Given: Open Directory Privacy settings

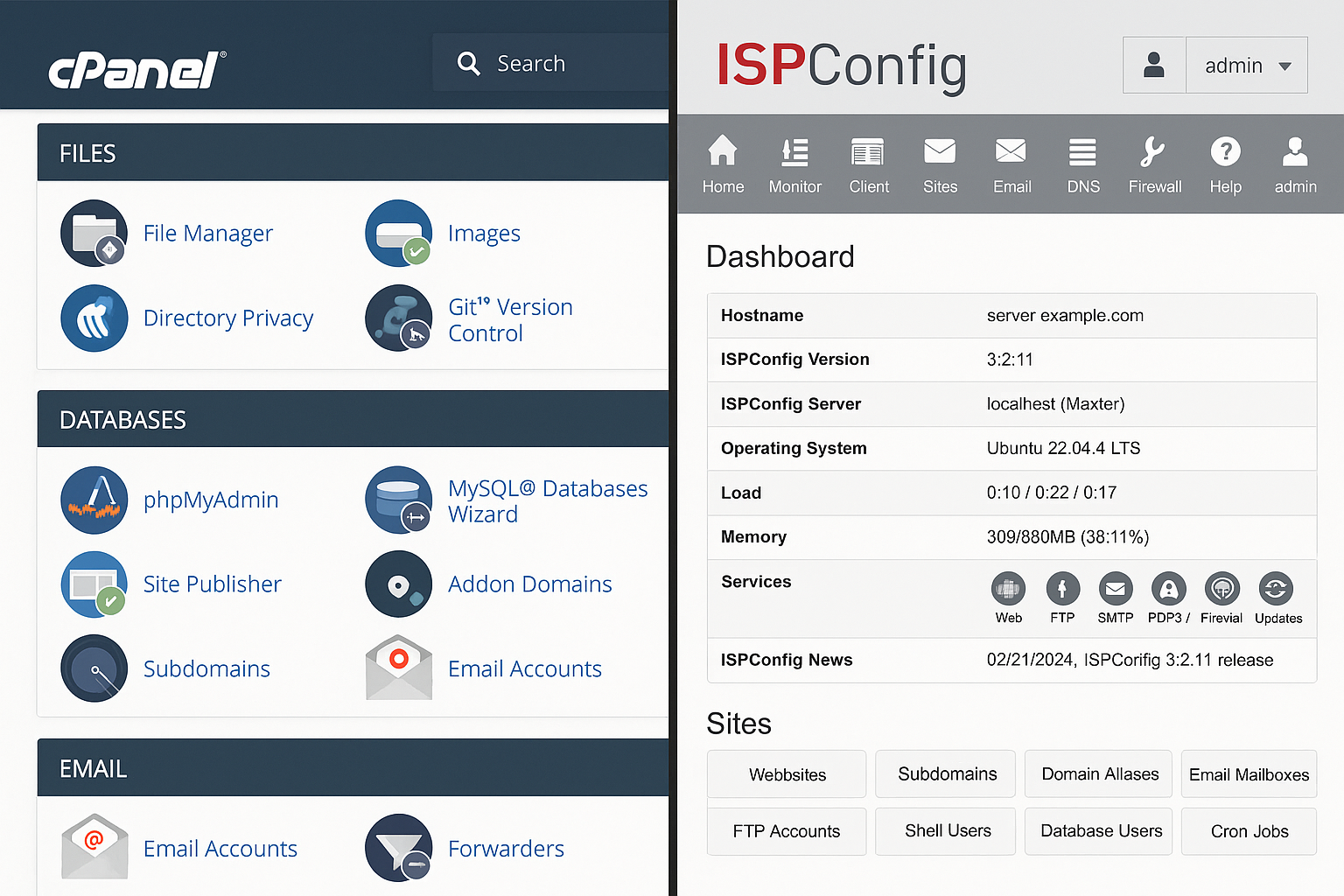Looking at the screenshot, I should [x=228, y=318].
